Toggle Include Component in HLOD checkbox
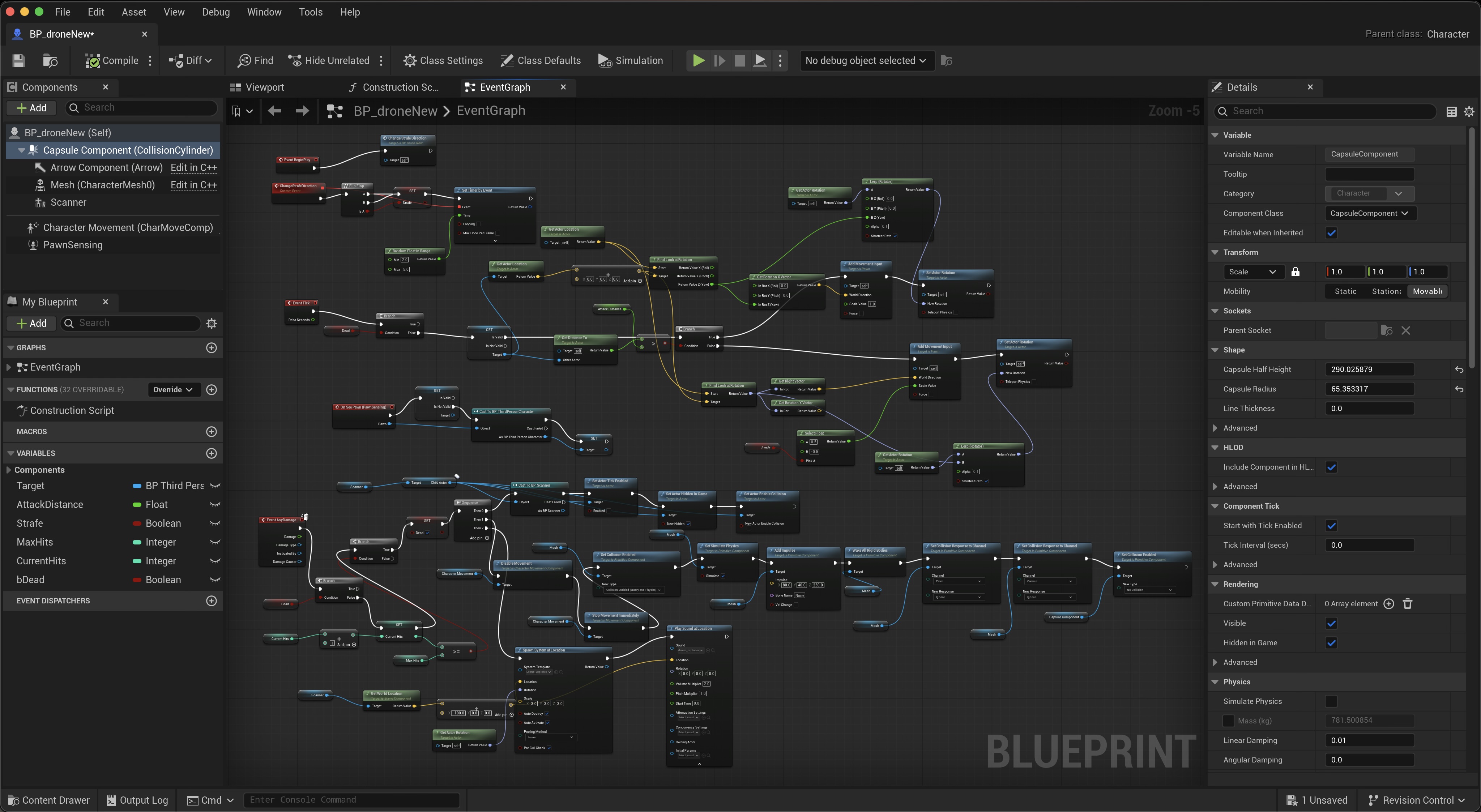This screenshot has height=812, width=1481. click(1331, 467)
